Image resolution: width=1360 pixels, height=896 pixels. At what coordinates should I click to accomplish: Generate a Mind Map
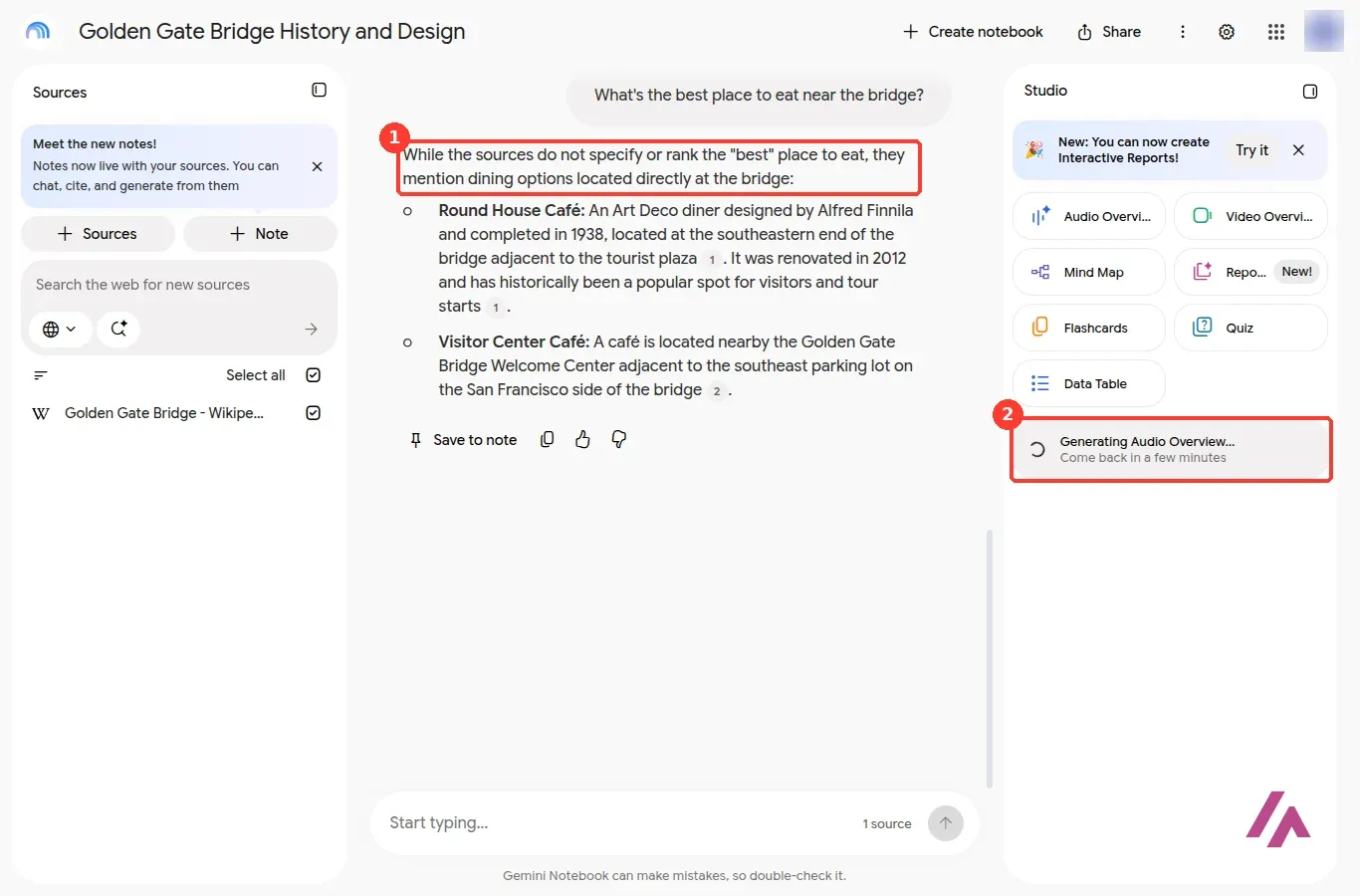point(1089,272)
